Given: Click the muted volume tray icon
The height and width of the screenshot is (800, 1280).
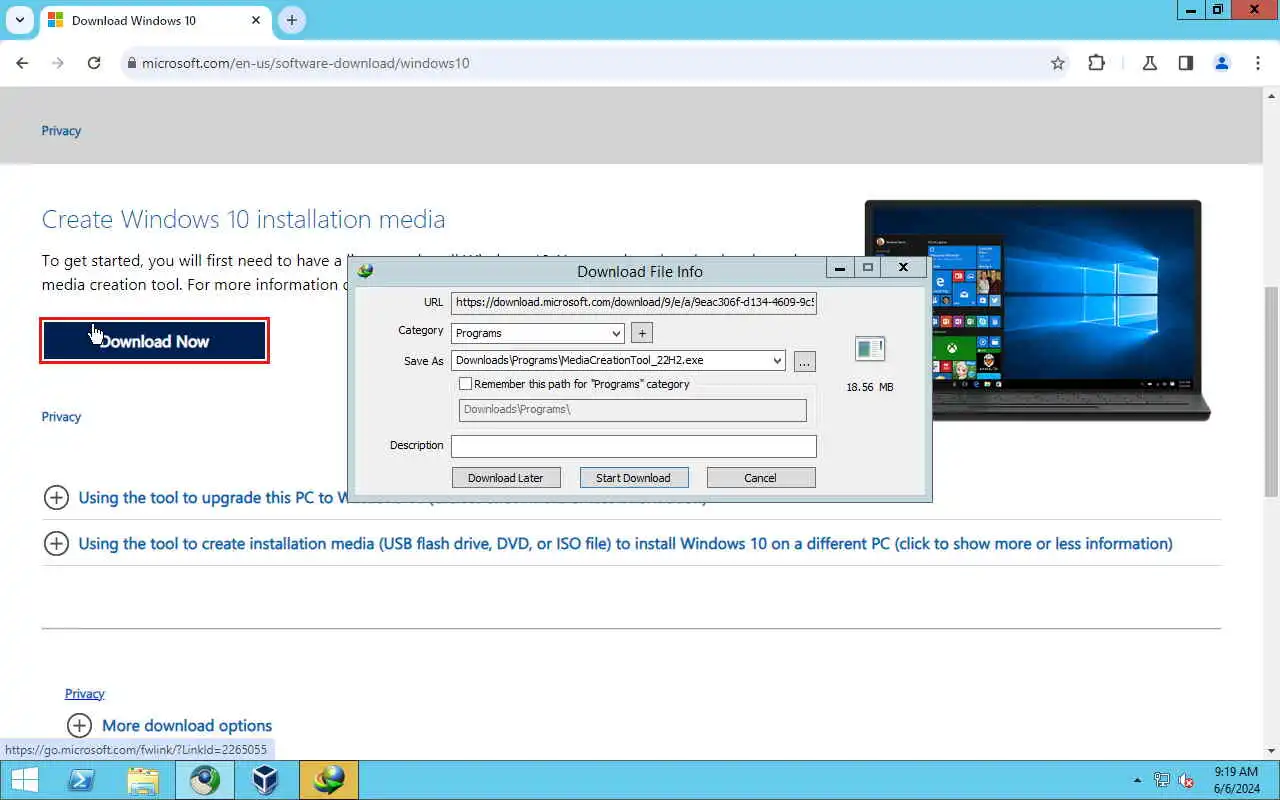Looking at the screenshot, I should 1187,780.
